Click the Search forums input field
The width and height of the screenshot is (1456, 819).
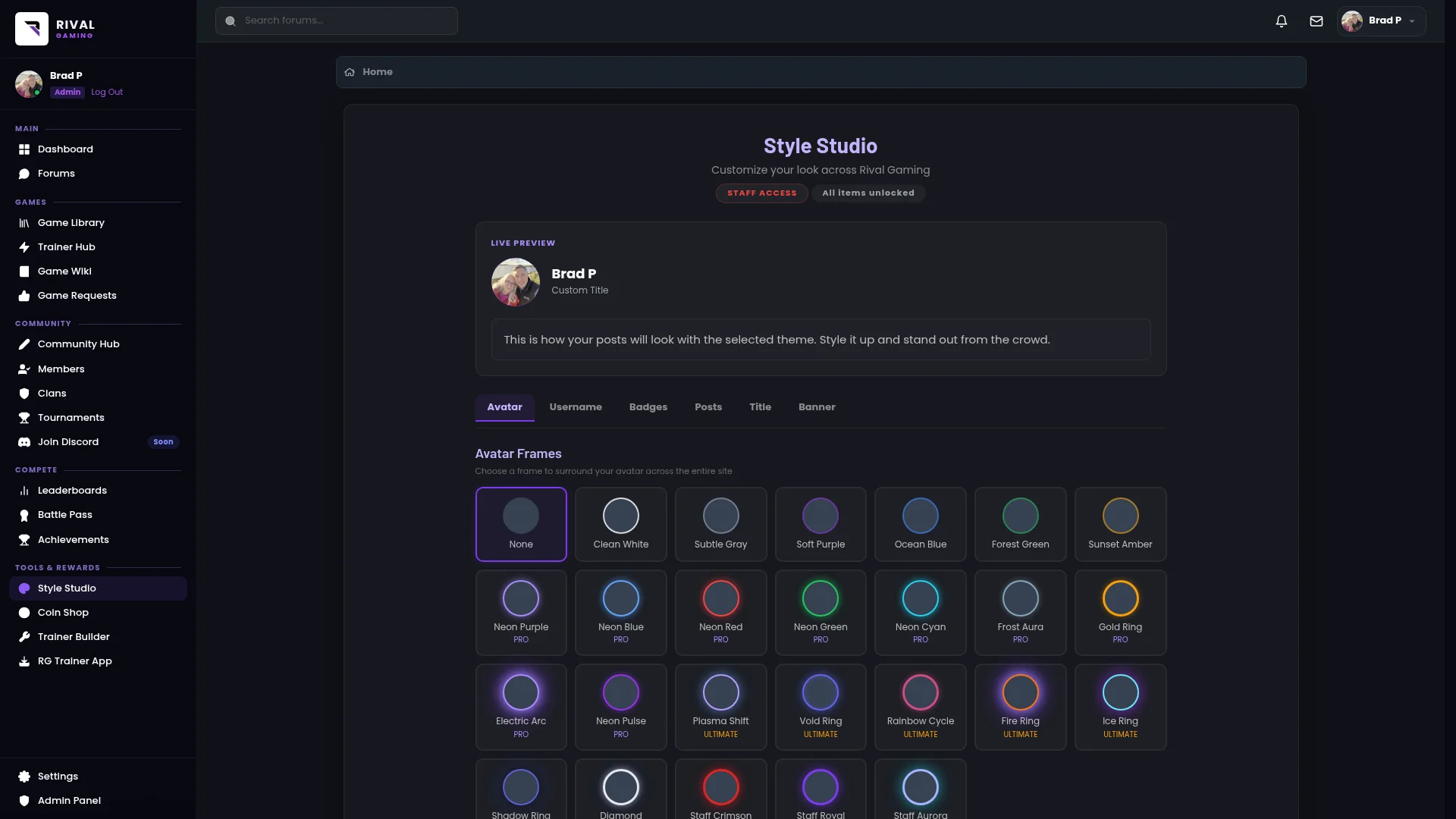point(337,21)
